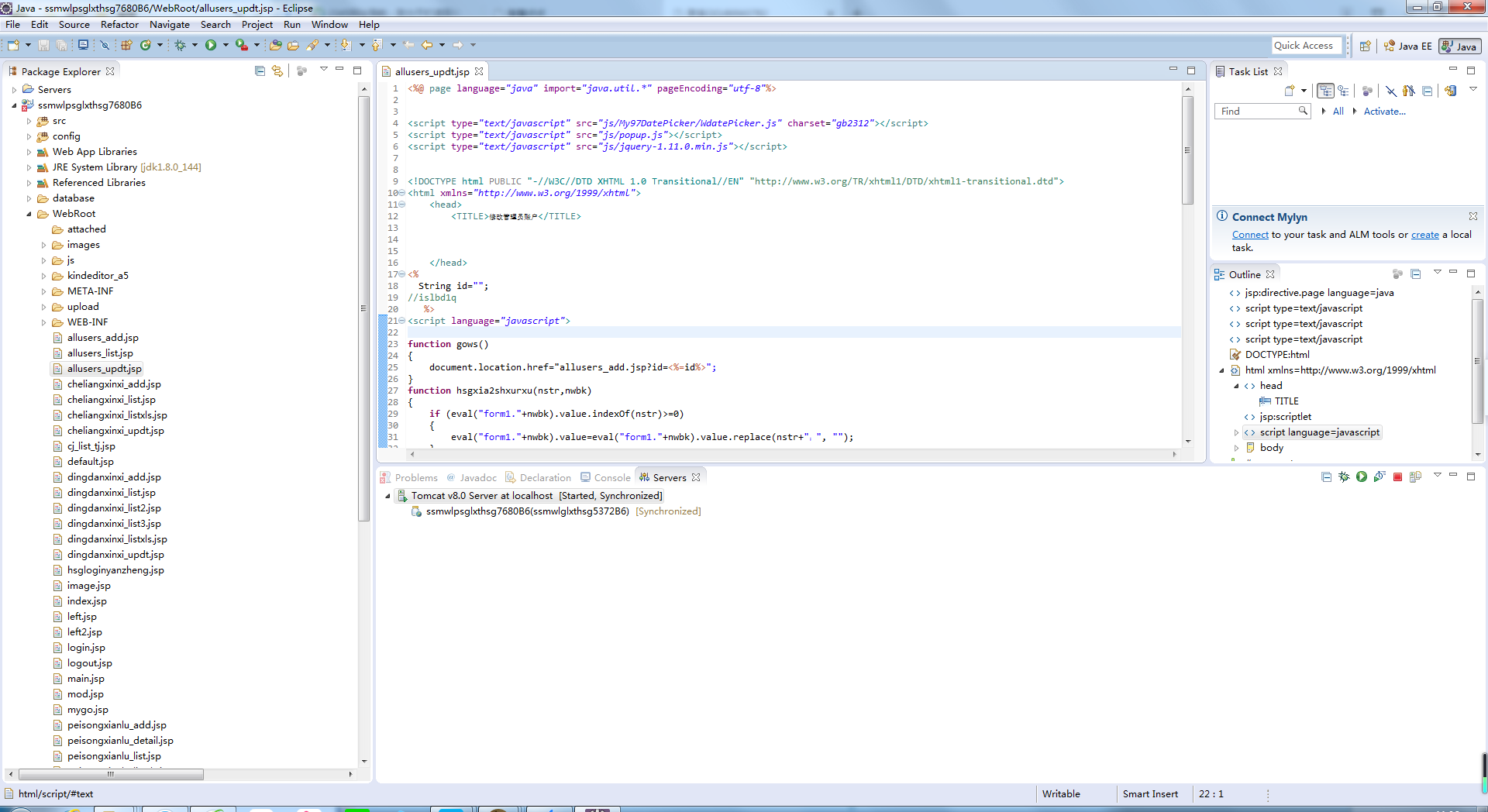This screenshot has height=812, width=1488.
Task: Click the Quick Access search field
Action: click(x=1307, y=46)
